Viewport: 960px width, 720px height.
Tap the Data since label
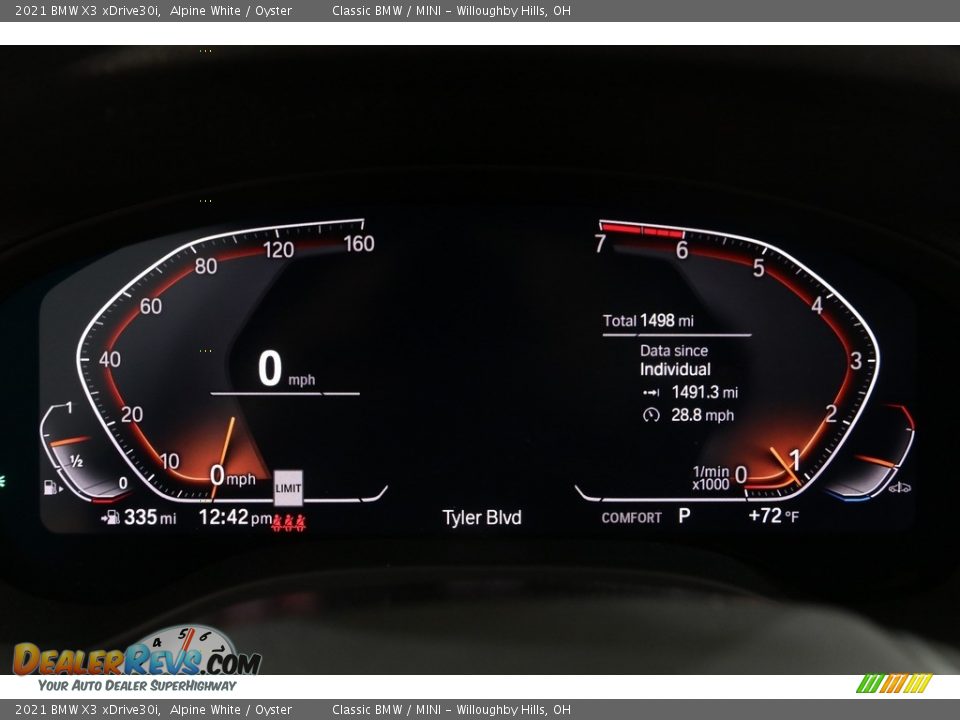pos(673,351)
